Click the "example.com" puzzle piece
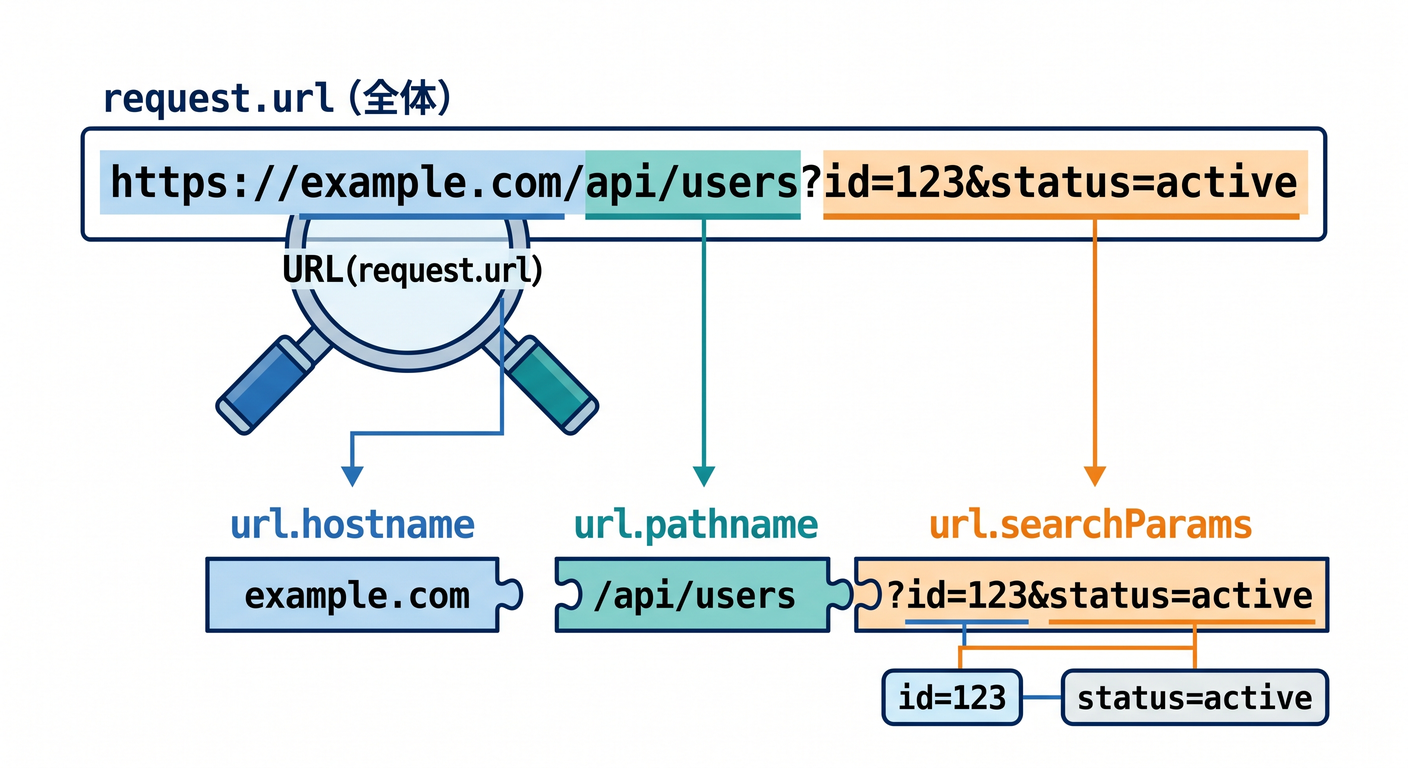Viewport: 1408px width, 768px height. pos(365,595)
